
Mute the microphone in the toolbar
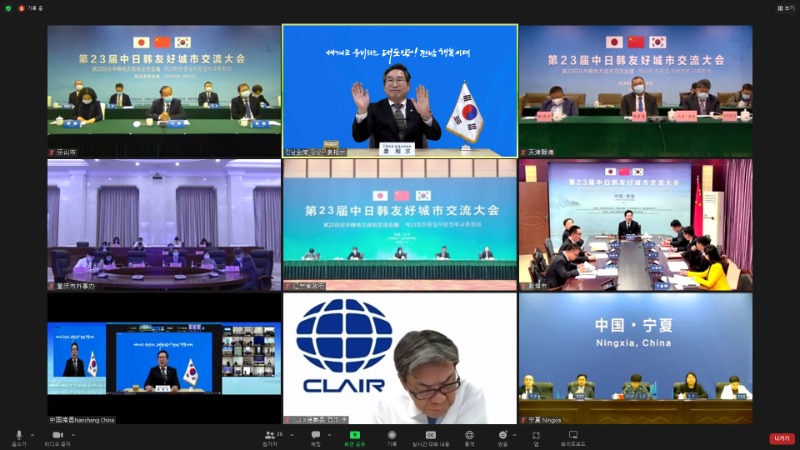pos(19,435)
